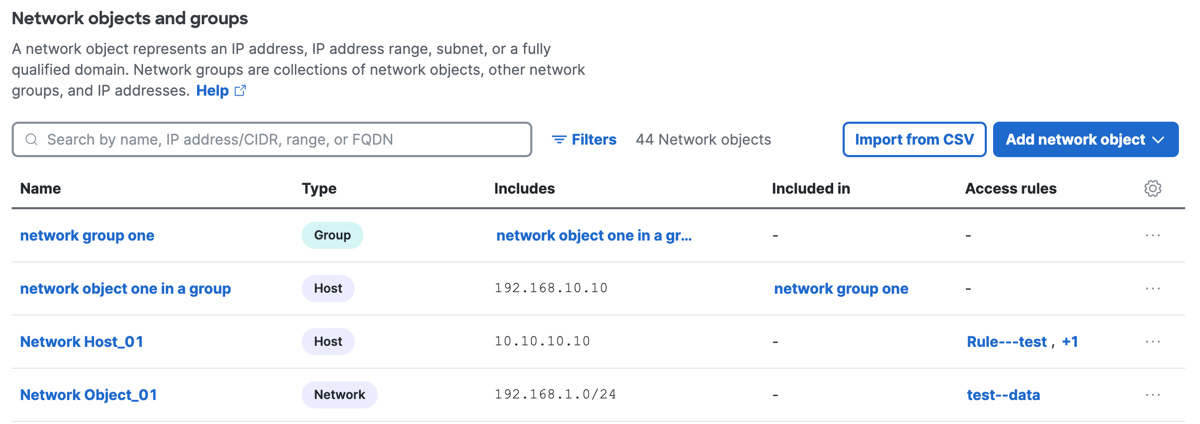
Task: Open table column settings gear icon
Action: tap(1153, 188)
